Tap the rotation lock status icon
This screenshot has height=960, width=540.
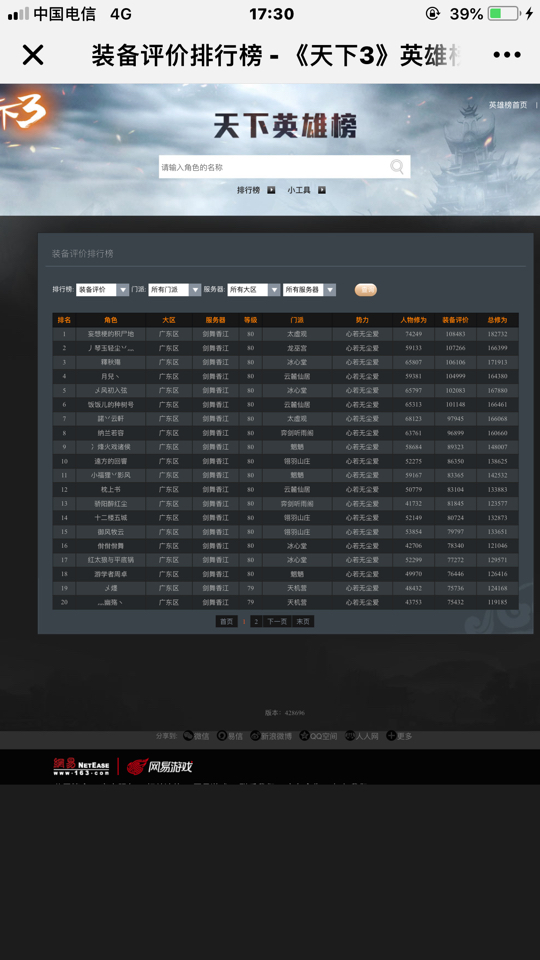pos(433,13)
